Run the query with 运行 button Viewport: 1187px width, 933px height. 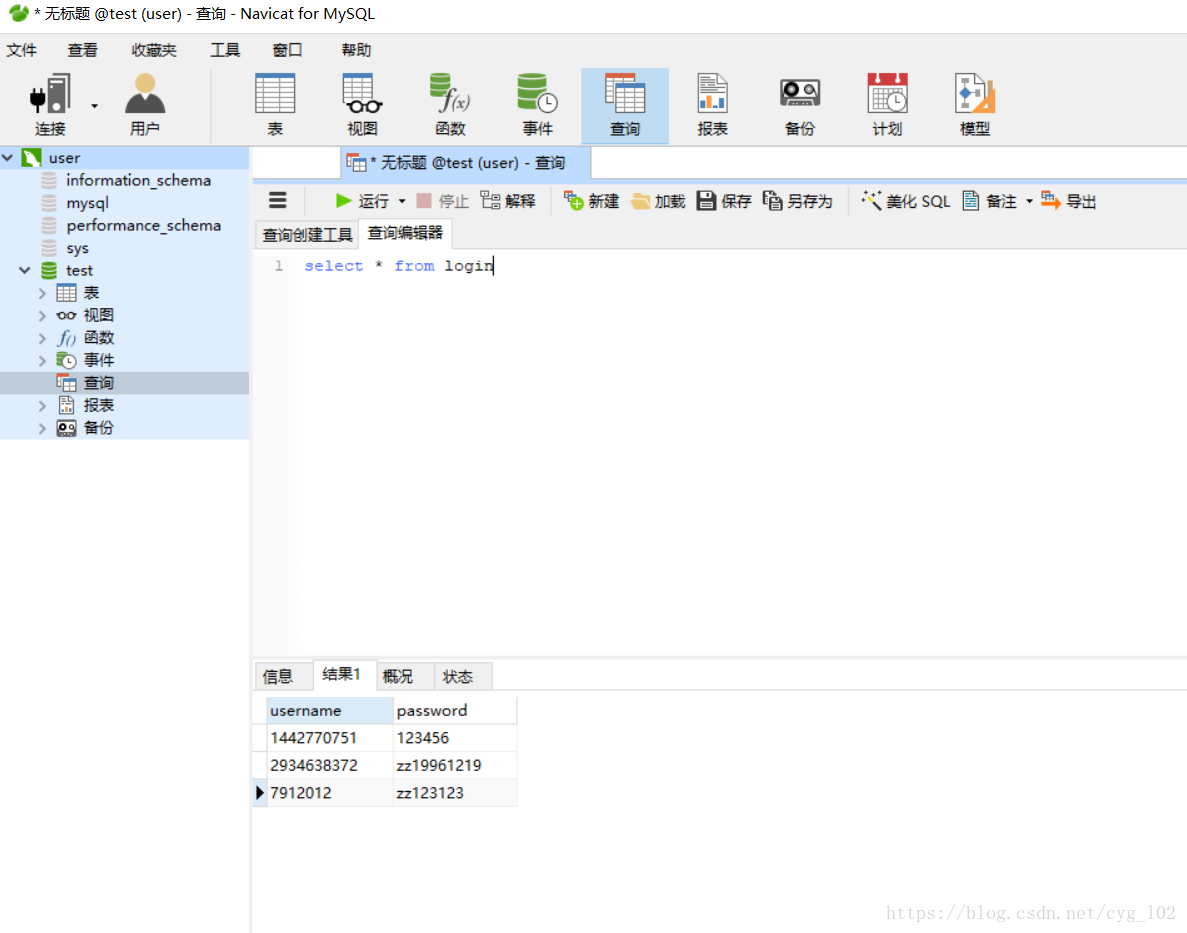[x=362, y=201]
